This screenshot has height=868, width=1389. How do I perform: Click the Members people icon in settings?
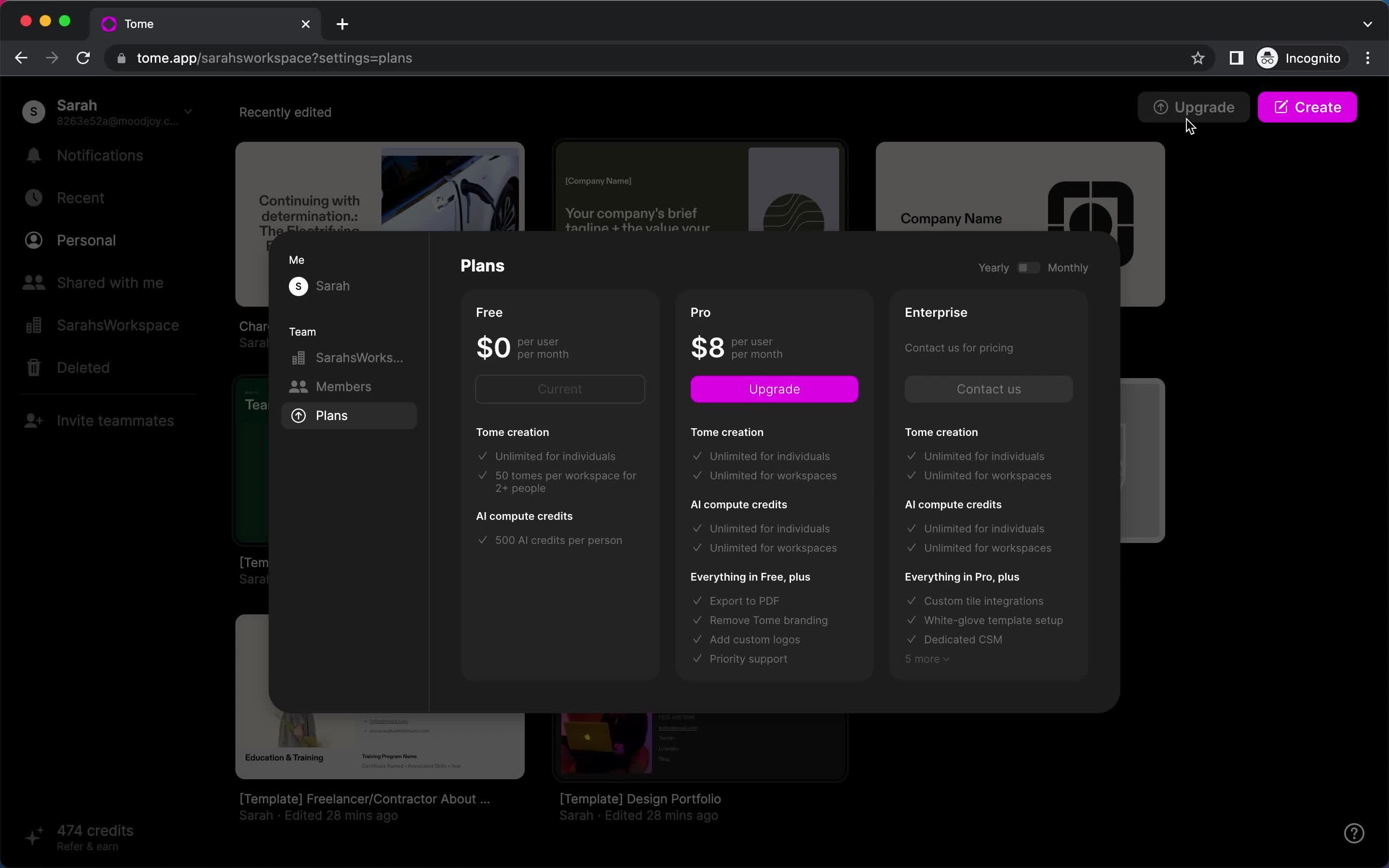[299, 387]
